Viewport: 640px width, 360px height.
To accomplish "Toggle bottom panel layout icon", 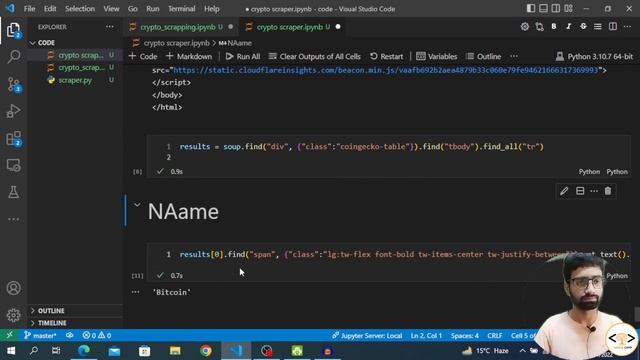I will (543, 9).
